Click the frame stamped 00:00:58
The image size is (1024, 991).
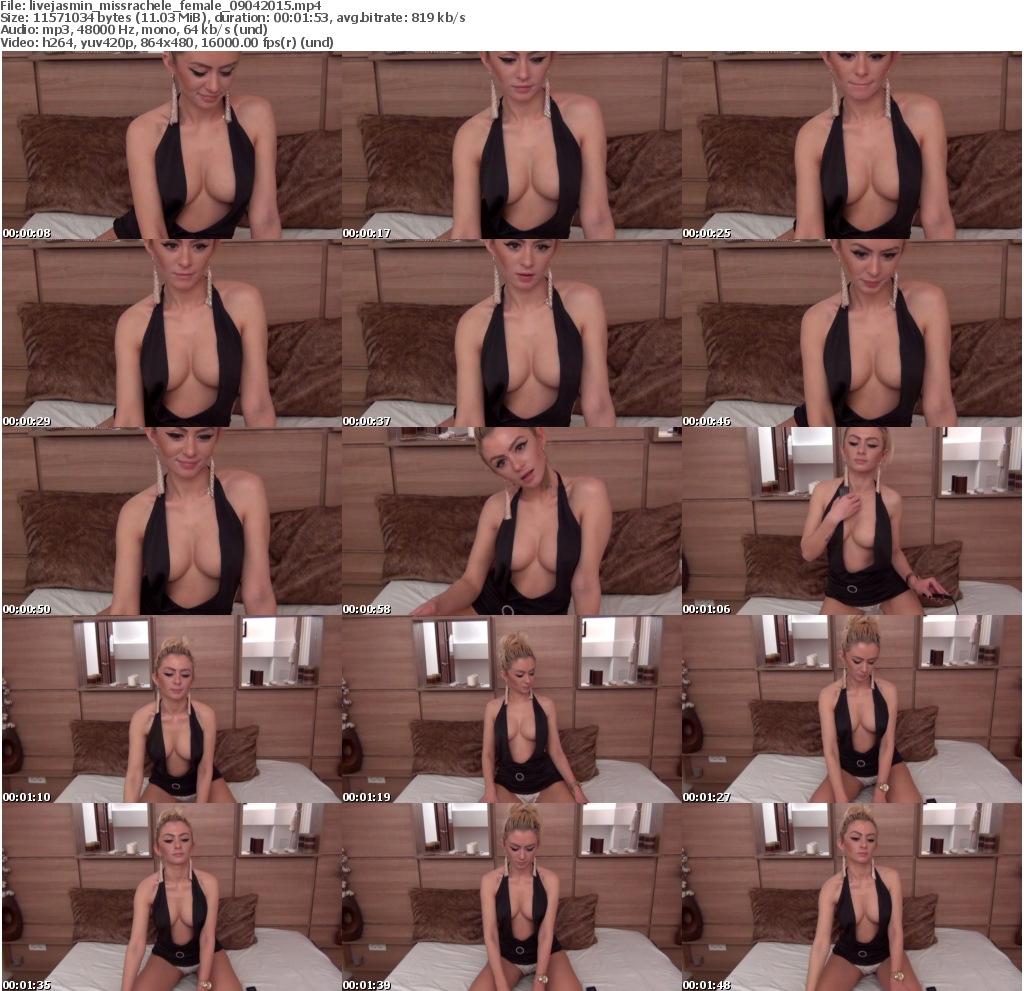coord(511,521)
